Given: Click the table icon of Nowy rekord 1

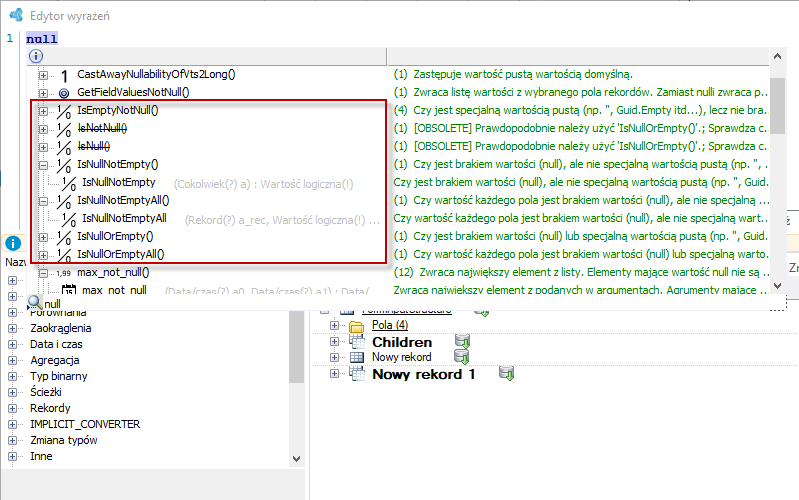Looking at the screenshot, I should 357,374.
